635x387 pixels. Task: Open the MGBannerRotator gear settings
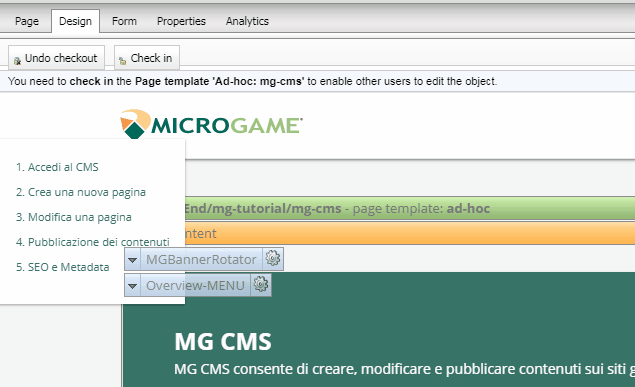[x=273, y=258]
